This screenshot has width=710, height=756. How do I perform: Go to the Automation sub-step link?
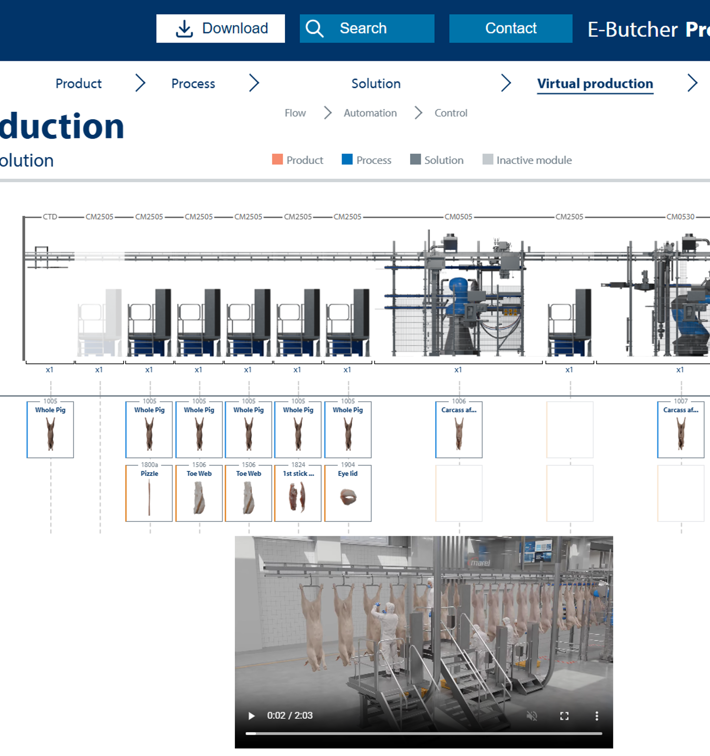370,113
